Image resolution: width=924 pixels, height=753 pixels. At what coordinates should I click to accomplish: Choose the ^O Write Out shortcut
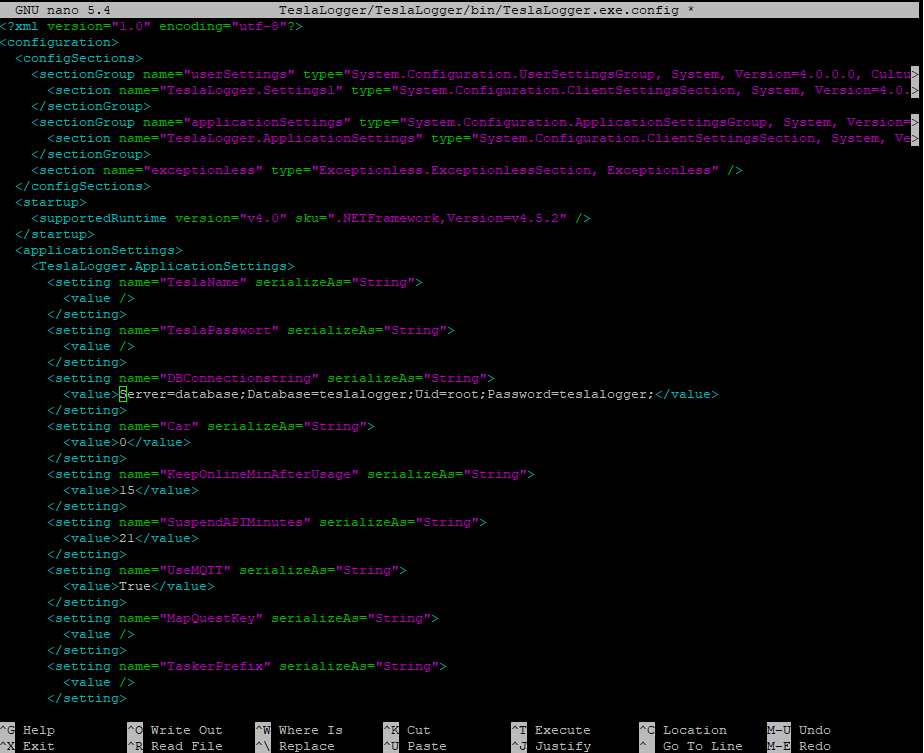[175, 730]
